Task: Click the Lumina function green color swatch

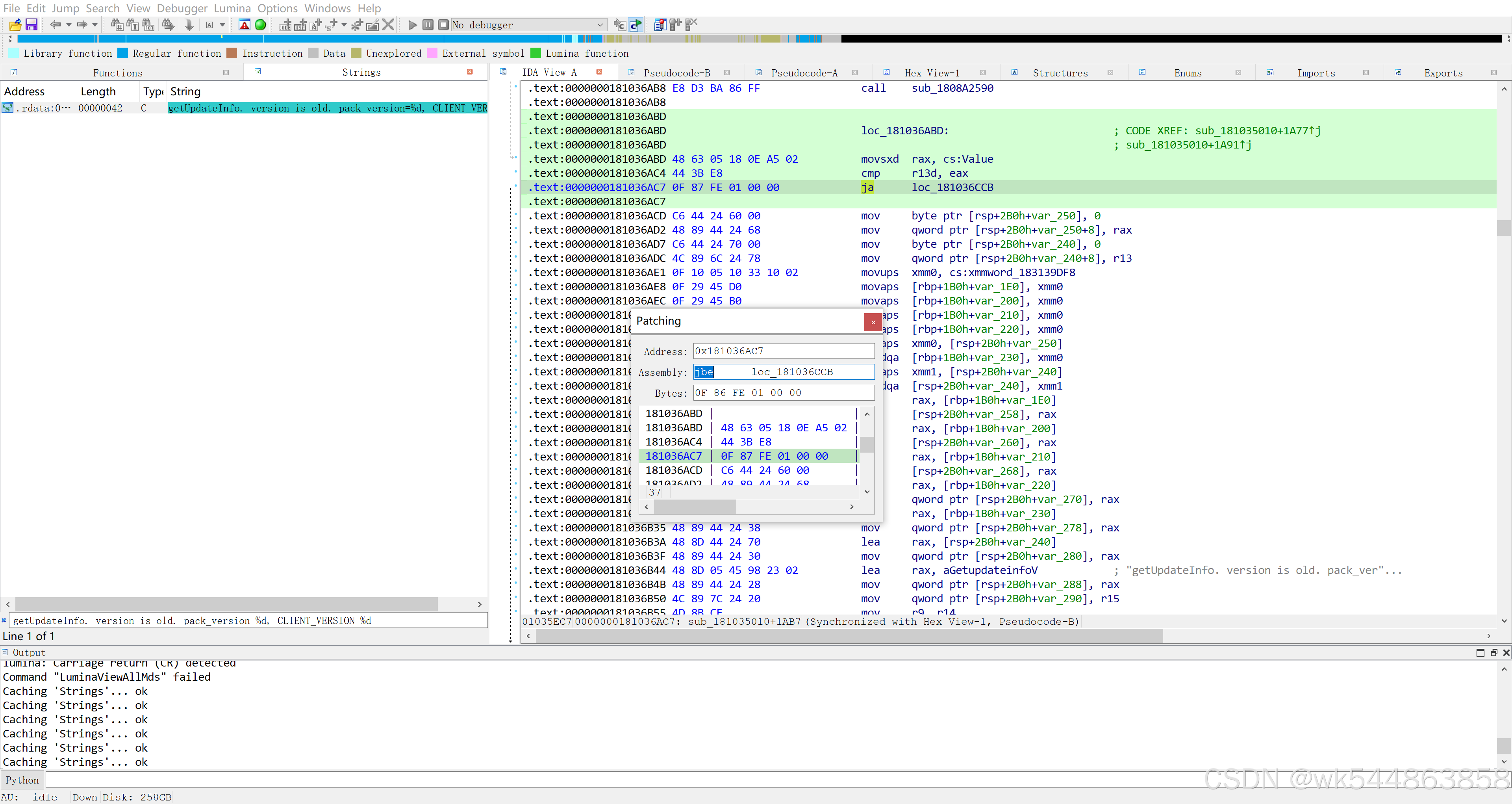Action: pyautogui.click(x=535, y=54)
